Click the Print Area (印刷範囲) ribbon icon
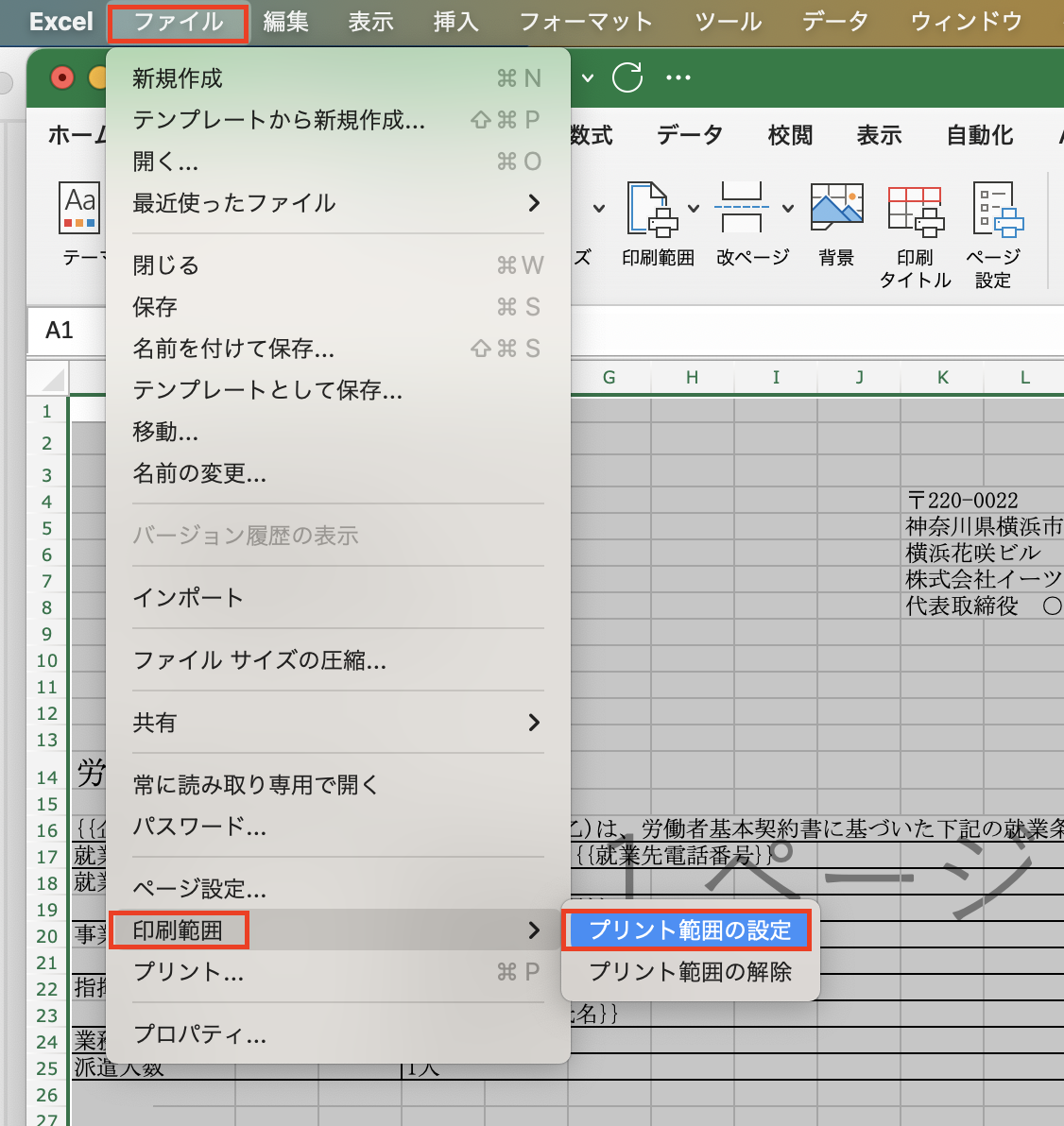Viewport: 1064px width, 1126px height. coord(652,209)
